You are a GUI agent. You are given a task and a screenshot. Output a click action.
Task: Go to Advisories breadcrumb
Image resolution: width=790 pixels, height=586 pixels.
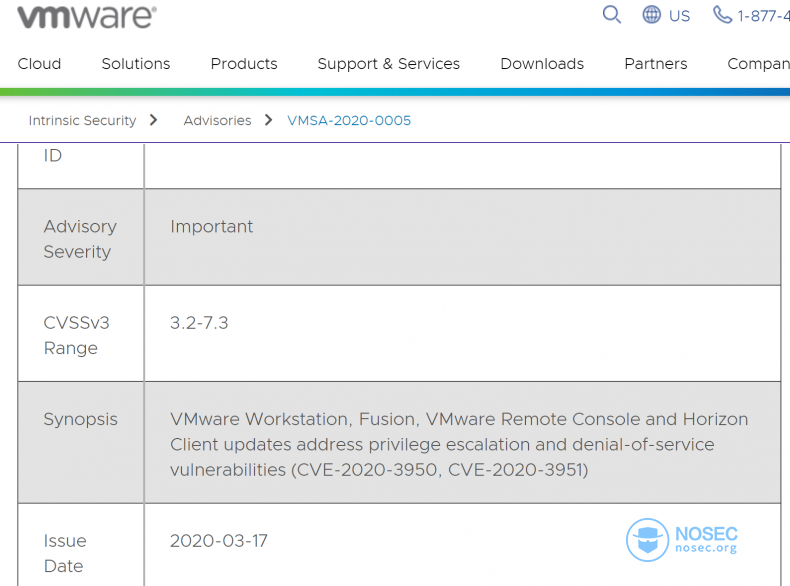(217, 121)
